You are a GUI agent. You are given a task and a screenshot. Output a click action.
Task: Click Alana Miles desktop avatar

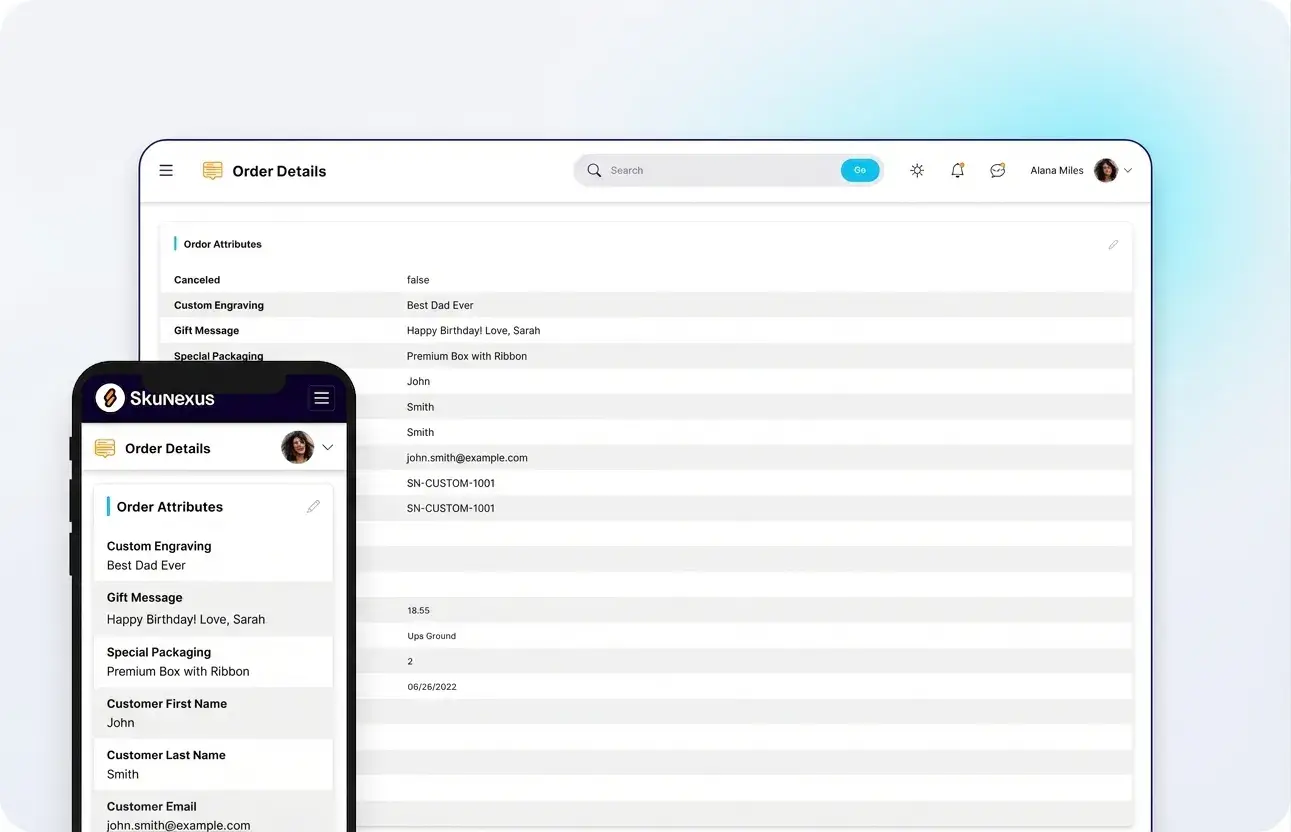[1105, 171]
